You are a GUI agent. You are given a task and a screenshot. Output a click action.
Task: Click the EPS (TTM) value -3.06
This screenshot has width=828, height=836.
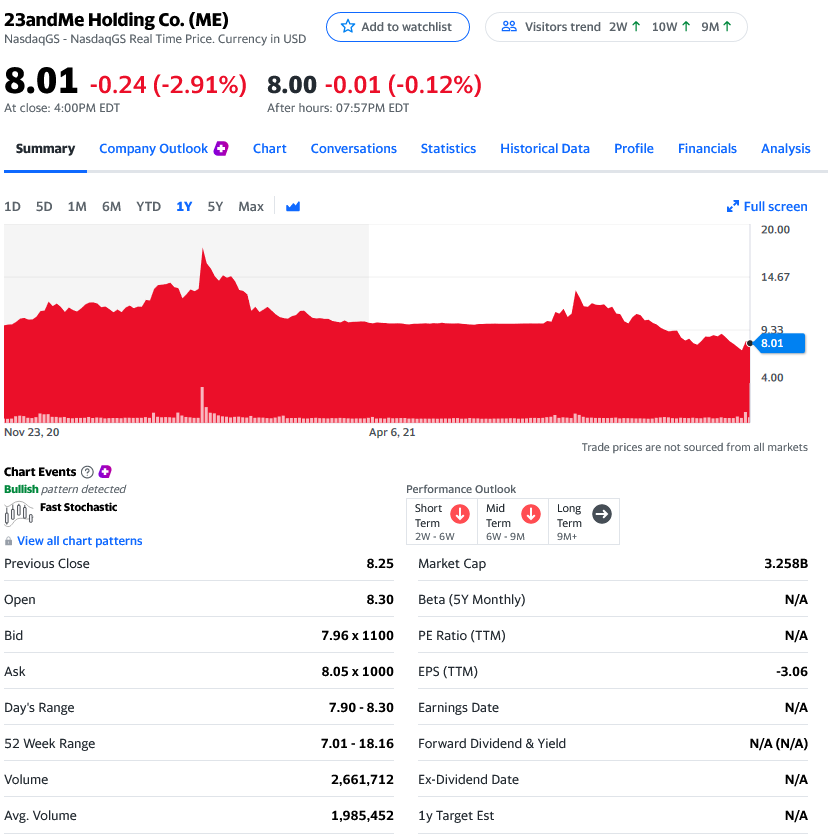pyautogui.click(x=792, y=672)
